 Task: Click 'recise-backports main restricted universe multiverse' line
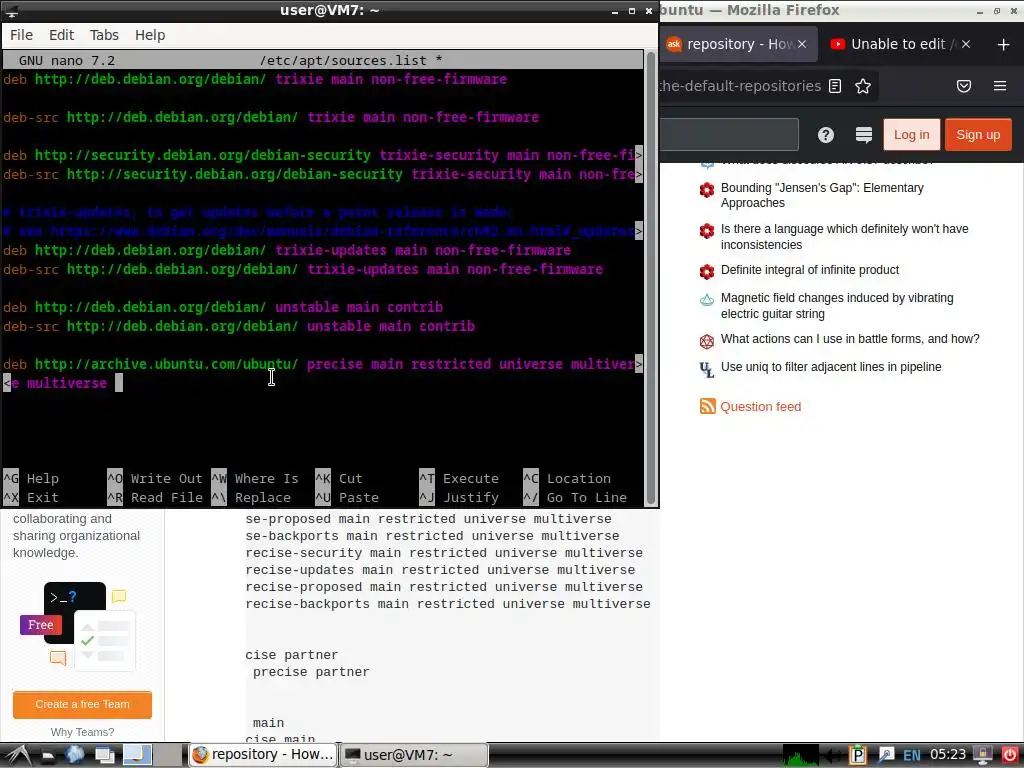[x=448, y=604]
